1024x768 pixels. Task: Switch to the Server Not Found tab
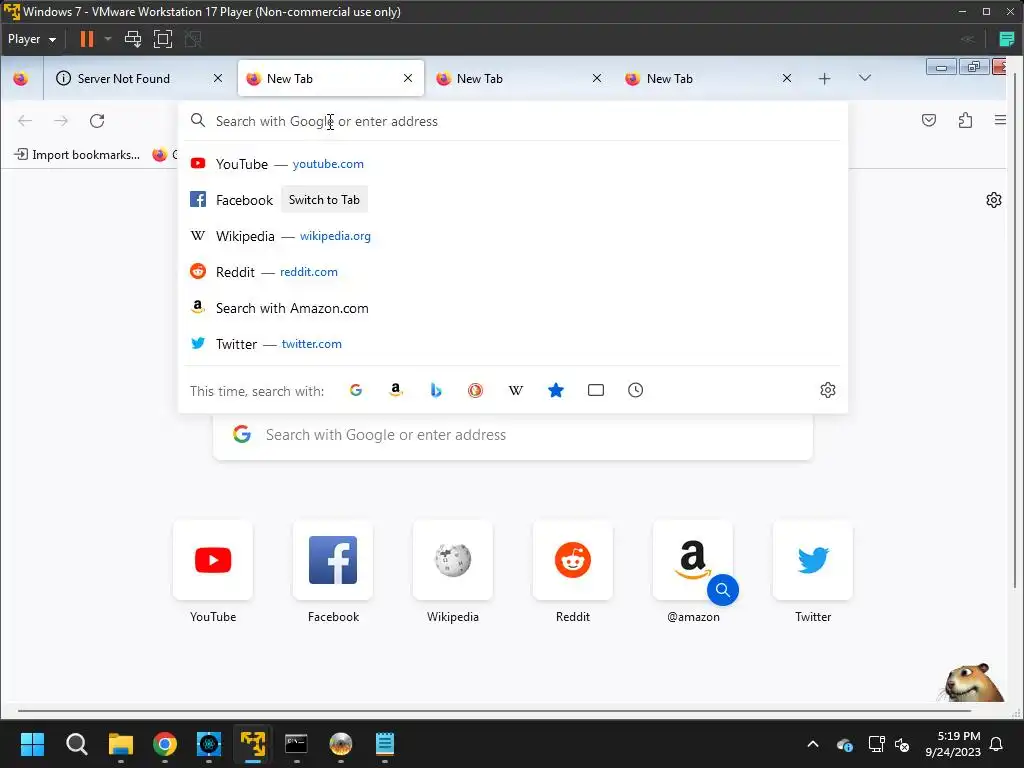click(x=123, y=78)
